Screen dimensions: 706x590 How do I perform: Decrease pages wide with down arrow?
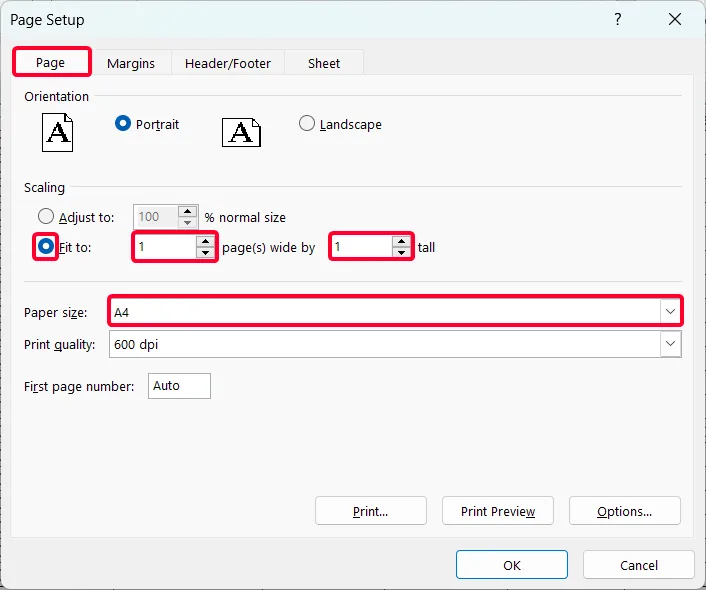pos(205,252)
